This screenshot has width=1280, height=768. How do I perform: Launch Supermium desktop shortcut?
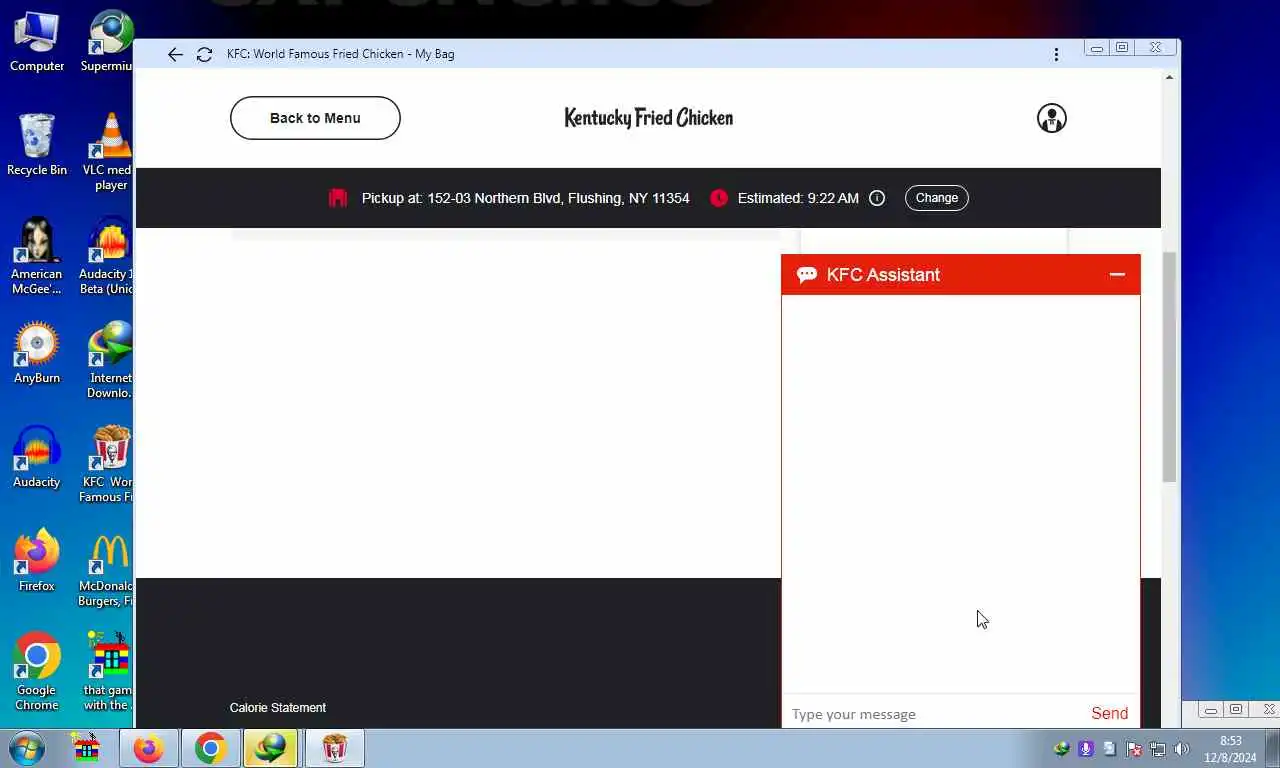pyautogui.click(x=108, y=41)
